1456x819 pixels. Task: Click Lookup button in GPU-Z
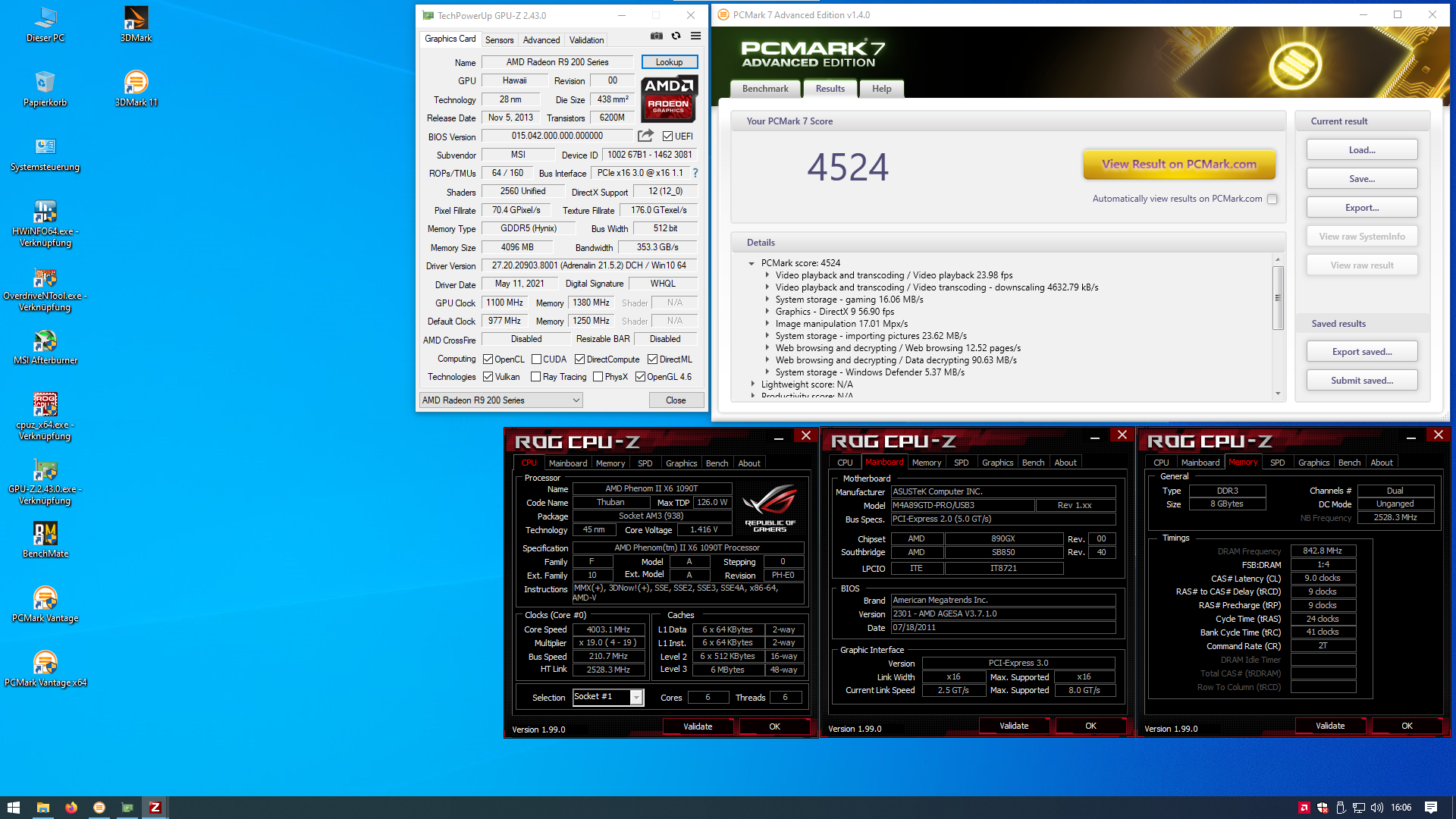669,62
